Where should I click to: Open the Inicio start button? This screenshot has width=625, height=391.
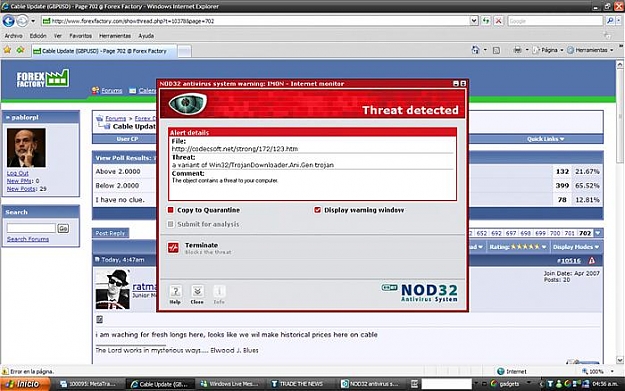[x=26, y=384]
